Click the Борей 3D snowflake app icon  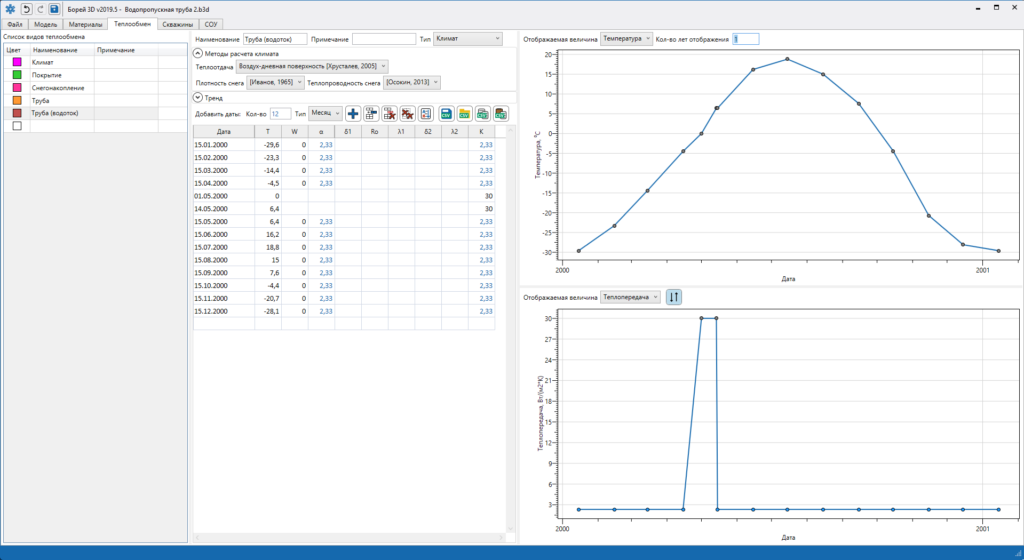point(10,9)
